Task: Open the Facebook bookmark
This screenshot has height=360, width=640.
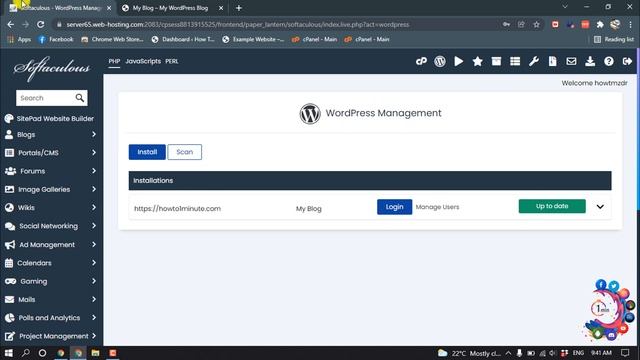Action: (56, 40)
